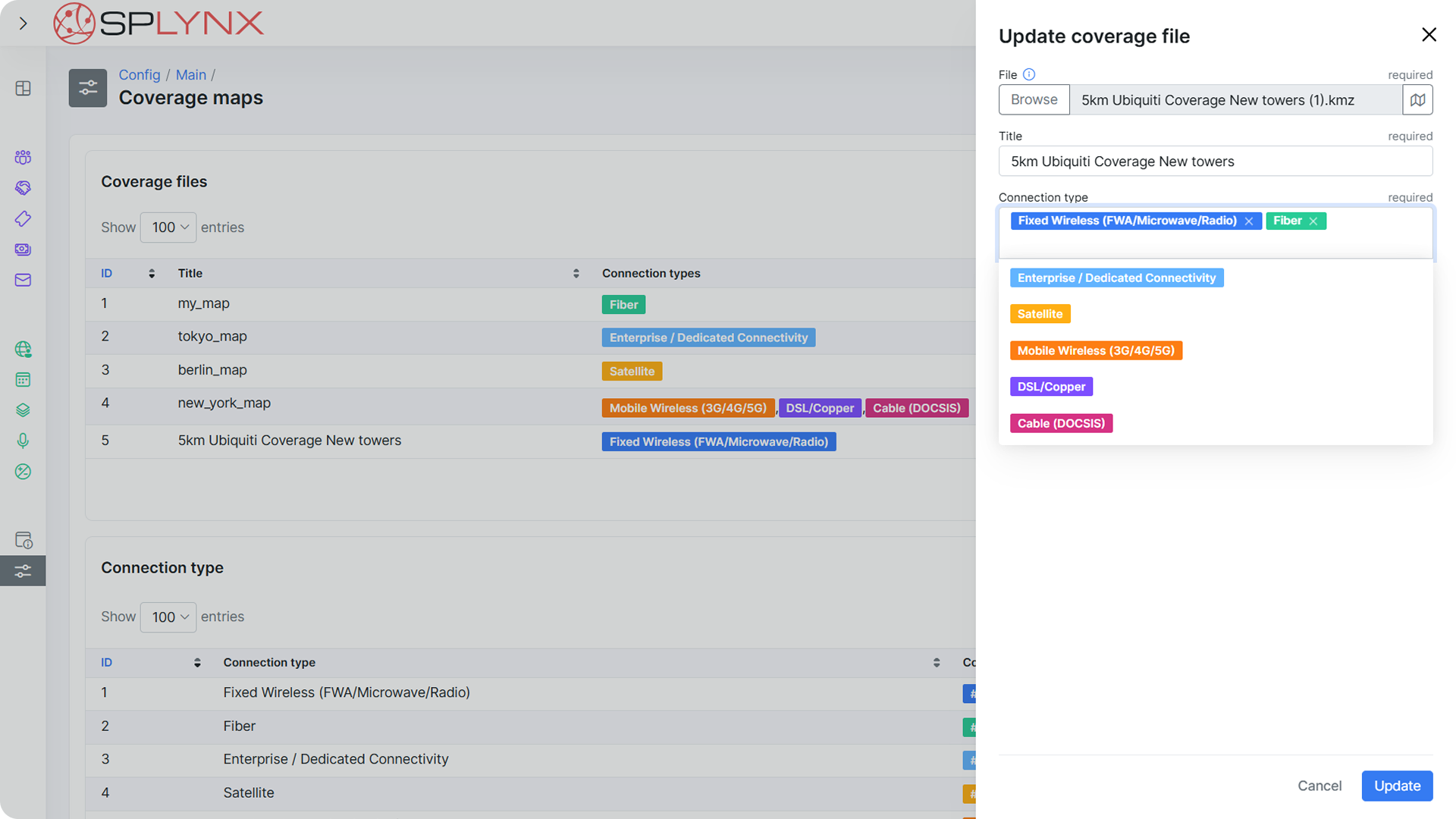Select Mobile Wireless (3G/4G/5G) option
The height and width of the screenshot is (819, 1456).
(1096, 350)
